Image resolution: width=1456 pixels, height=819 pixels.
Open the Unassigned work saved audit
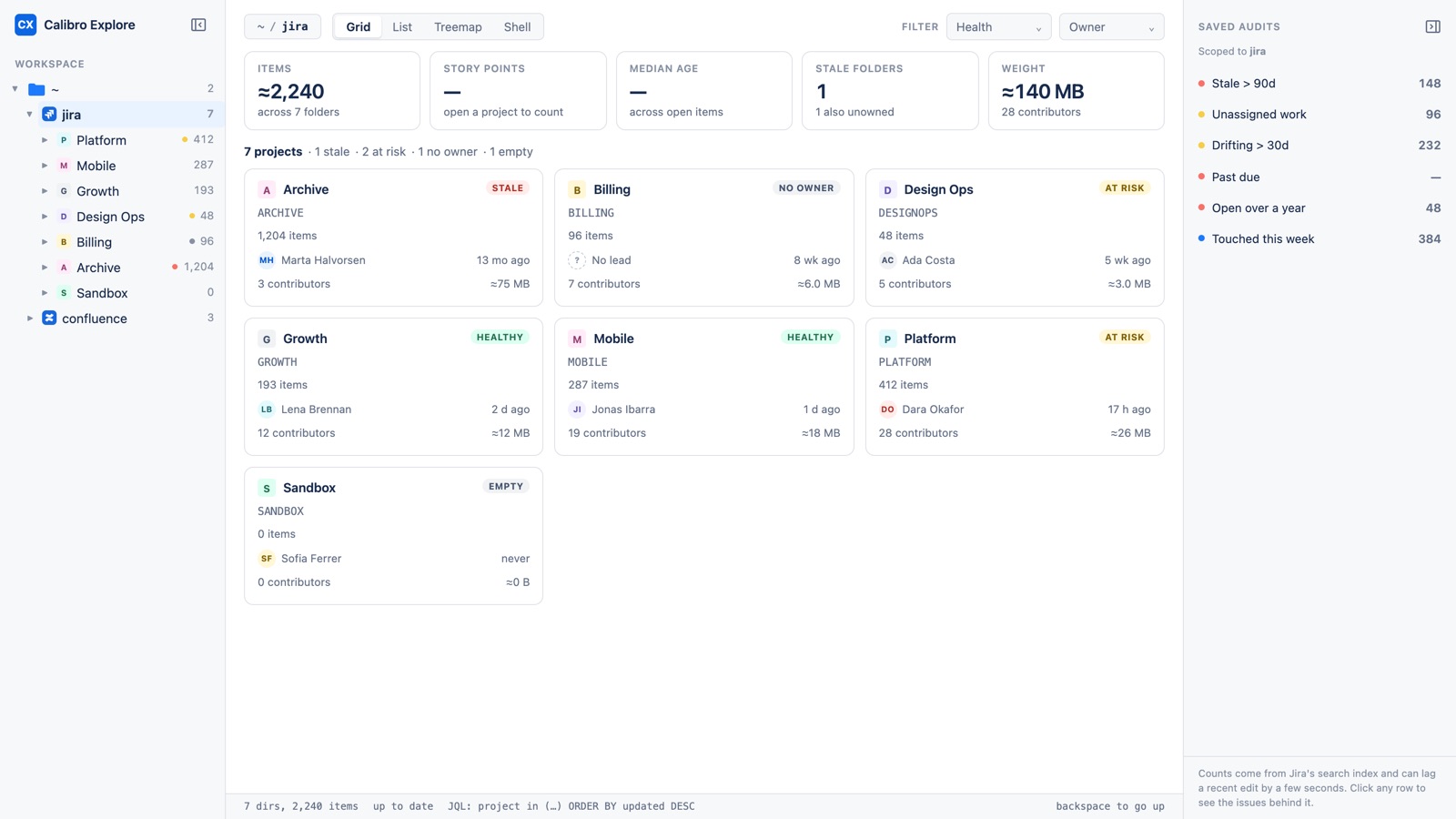[x=1319, y=115]
